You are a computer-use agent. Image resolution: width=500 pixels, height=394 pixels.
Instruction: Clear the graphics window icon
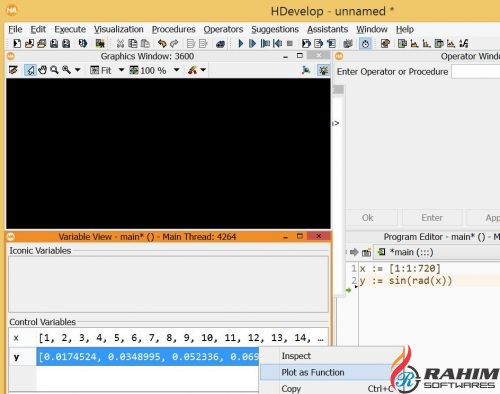(13, 70)
